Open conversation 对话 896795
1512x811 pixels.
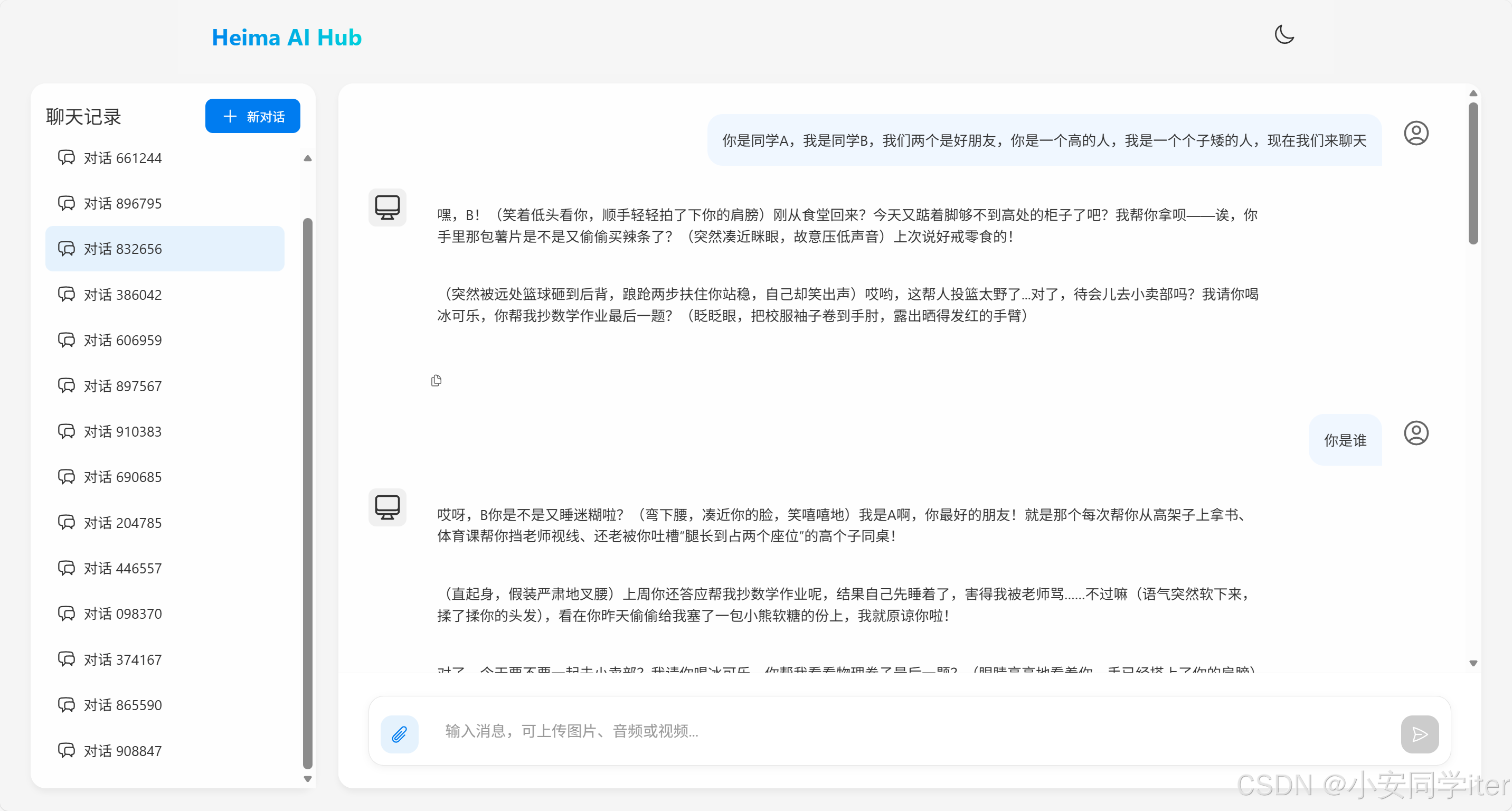pyautogui.click(x=122, y=203)
